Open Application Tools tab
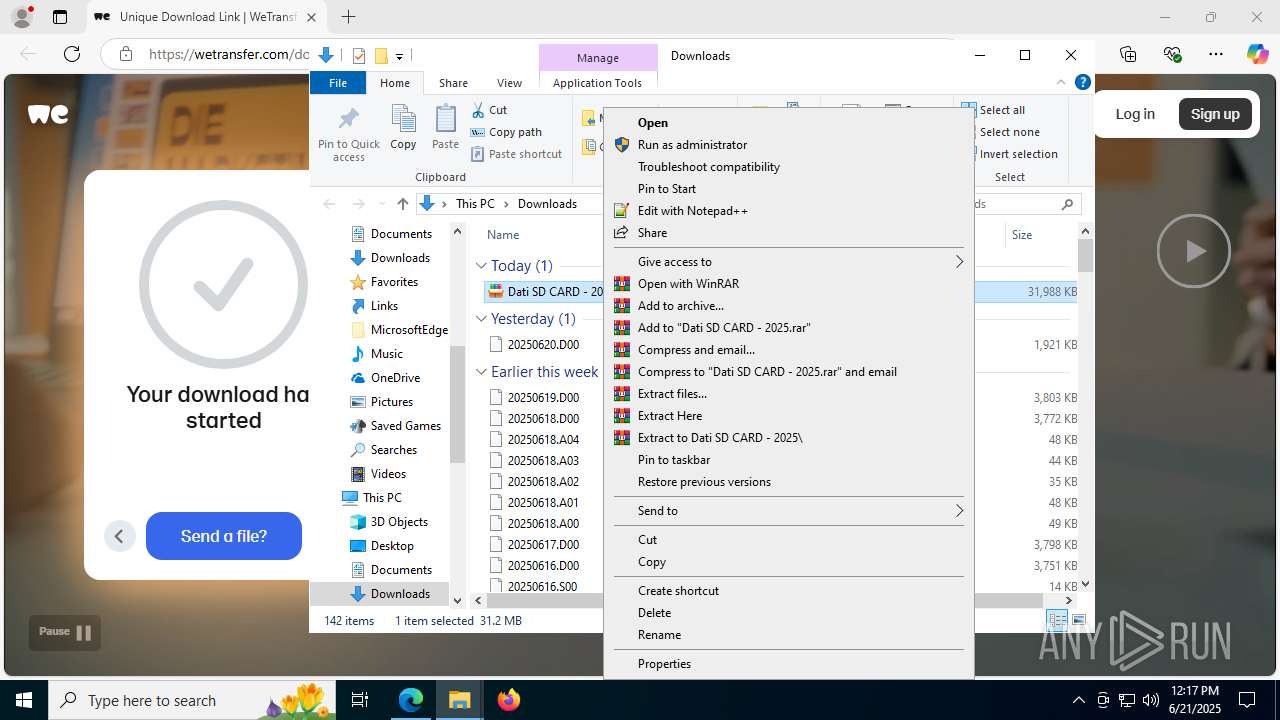Screen dimensions: 1280x720 (597, 83)
